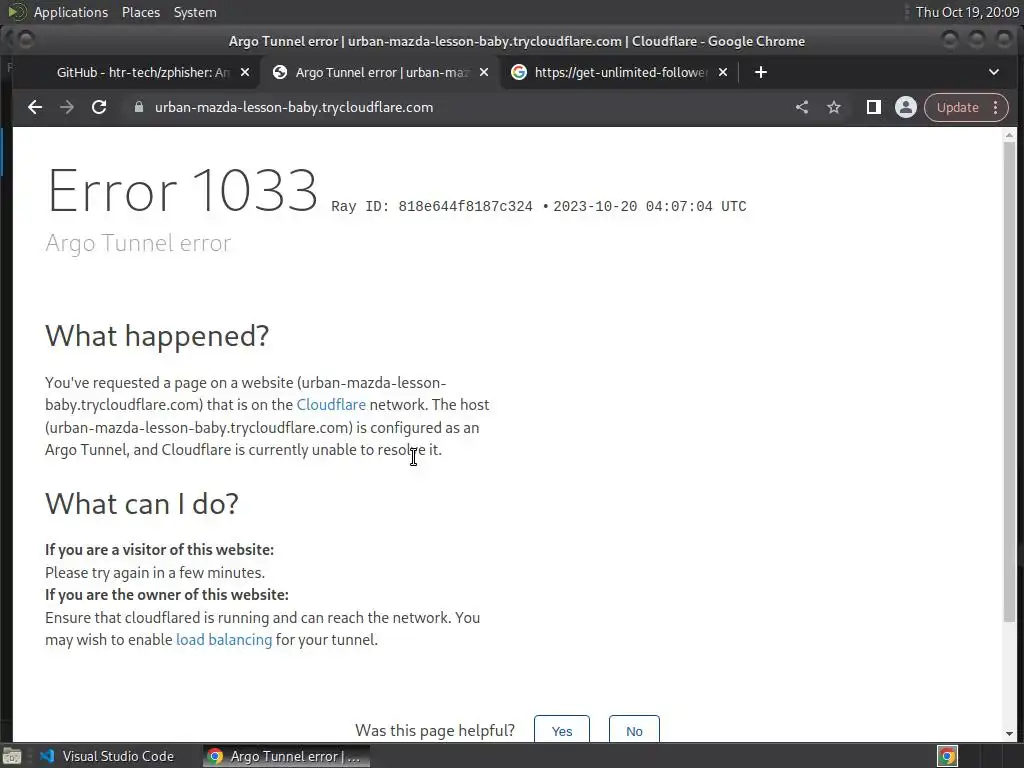Click the Applications menu logo icon

click(x=17, y=12)
